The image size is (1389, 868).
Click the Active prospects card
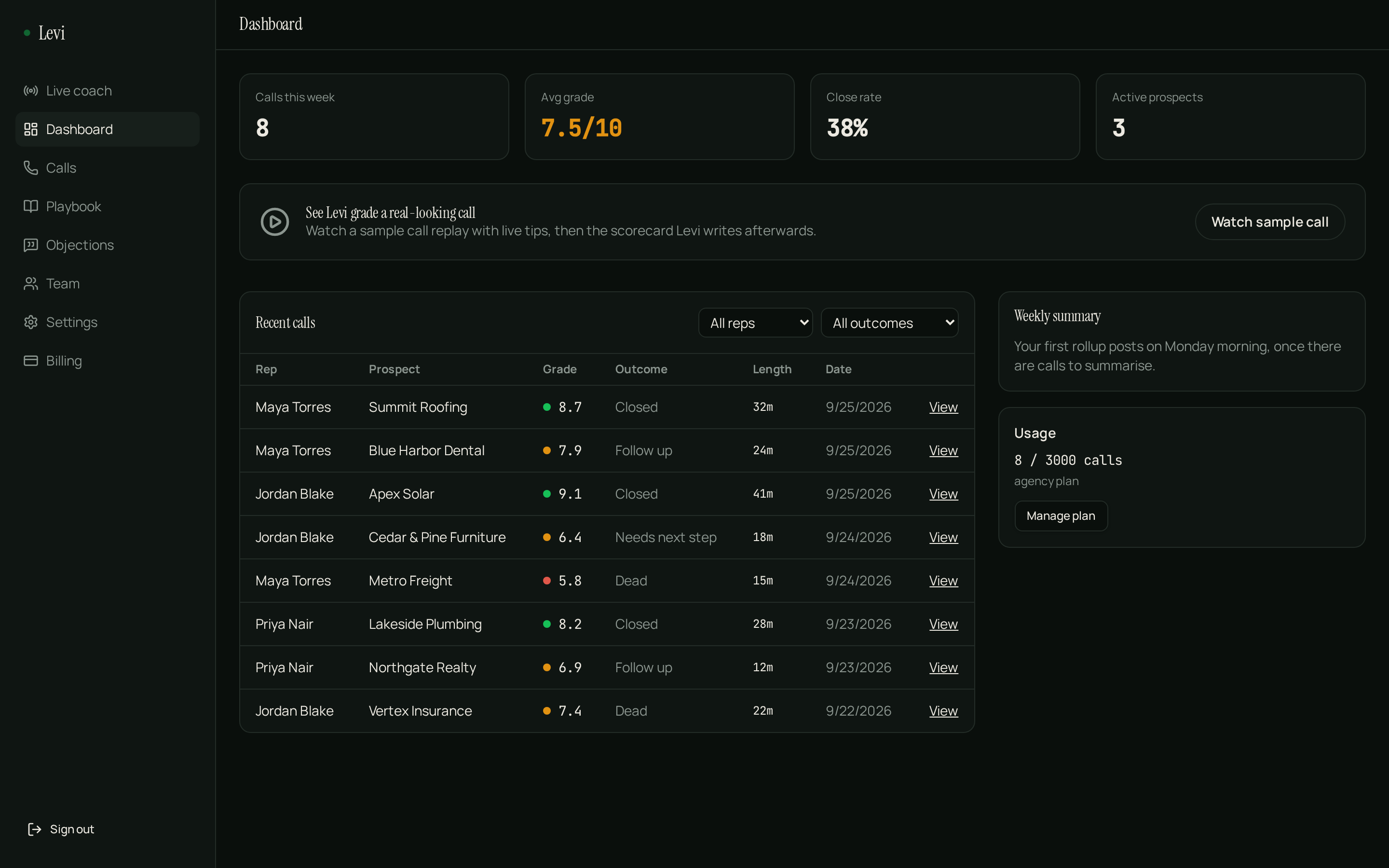(1230, 117)
